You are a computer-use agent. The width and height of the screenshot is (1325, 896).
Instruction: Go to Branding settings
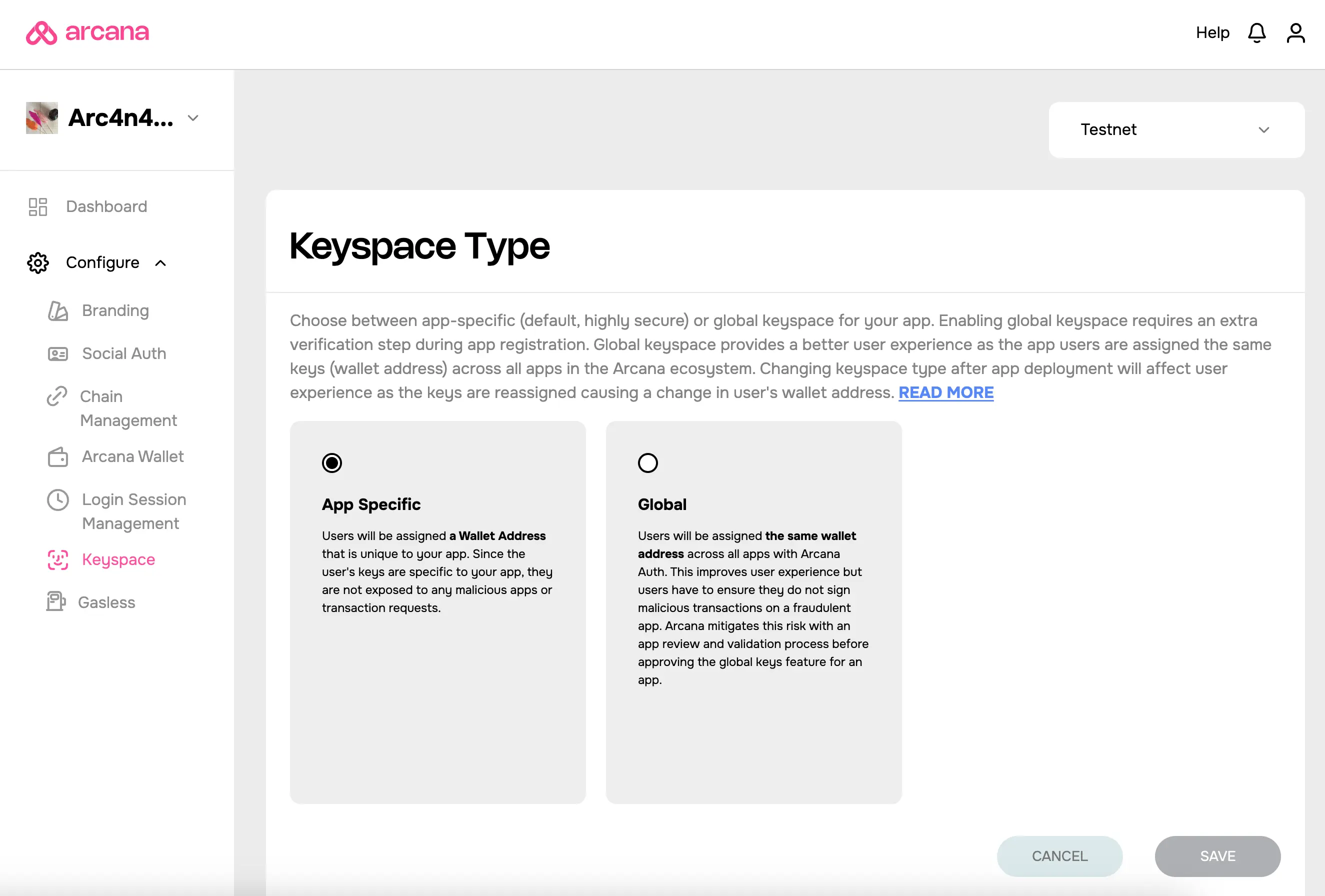[115, 310]
